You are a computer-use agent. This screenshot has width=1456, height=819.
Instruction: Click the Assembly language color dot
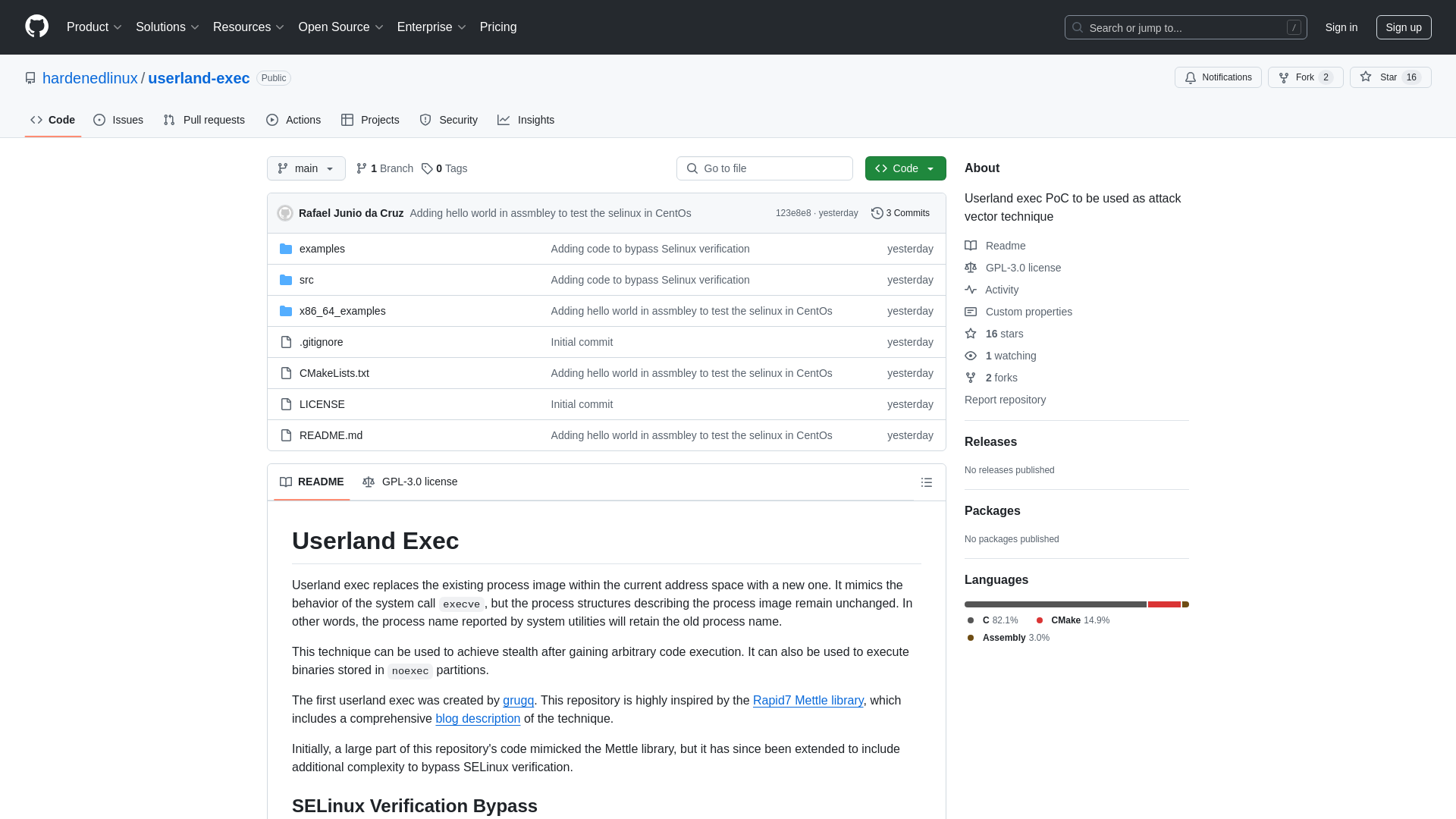point(971,638)
